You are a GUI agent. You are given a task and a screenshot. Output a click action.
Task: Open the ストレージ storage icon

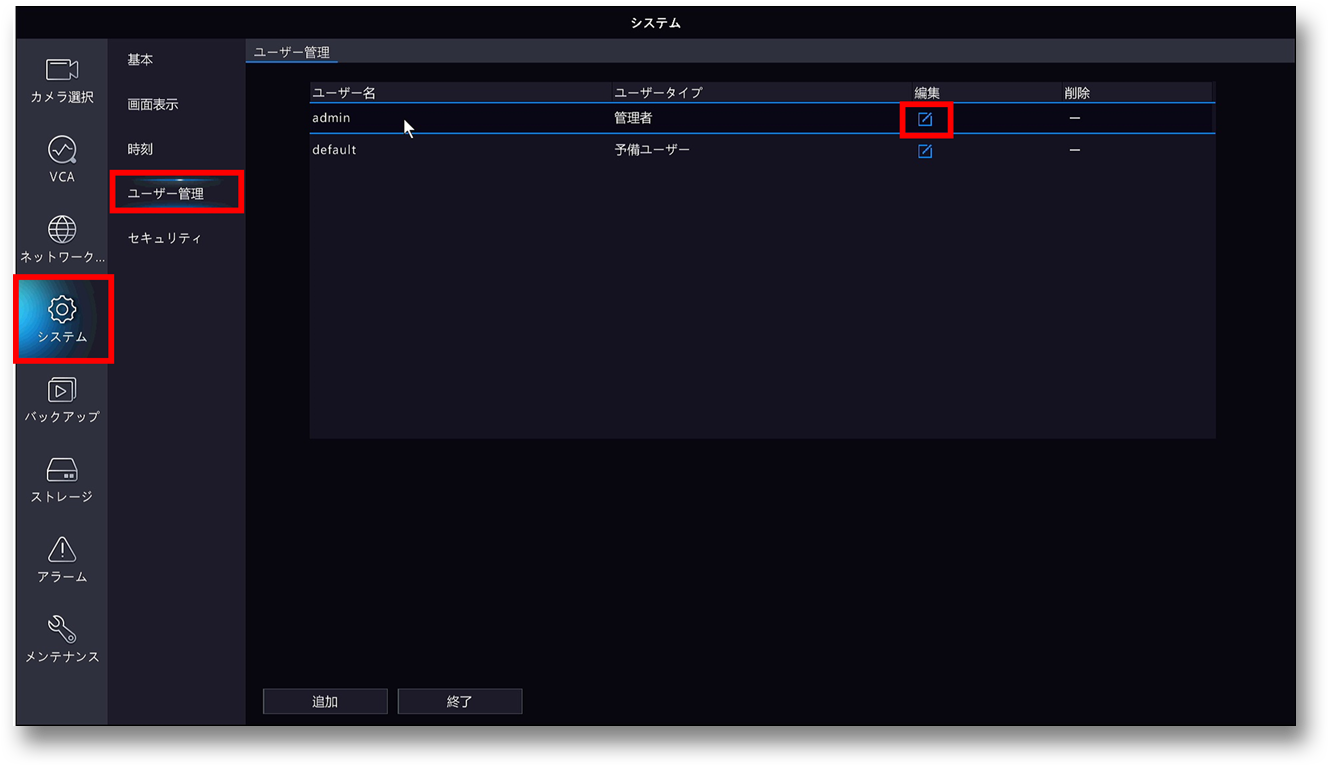[62, 470]
